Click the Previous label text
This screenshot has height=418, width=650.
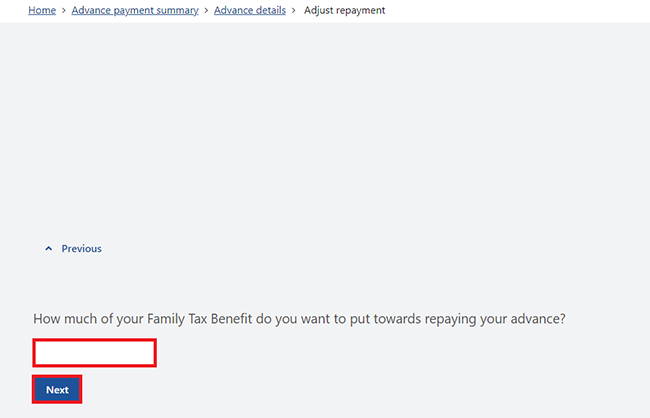[x=81, y=248]
